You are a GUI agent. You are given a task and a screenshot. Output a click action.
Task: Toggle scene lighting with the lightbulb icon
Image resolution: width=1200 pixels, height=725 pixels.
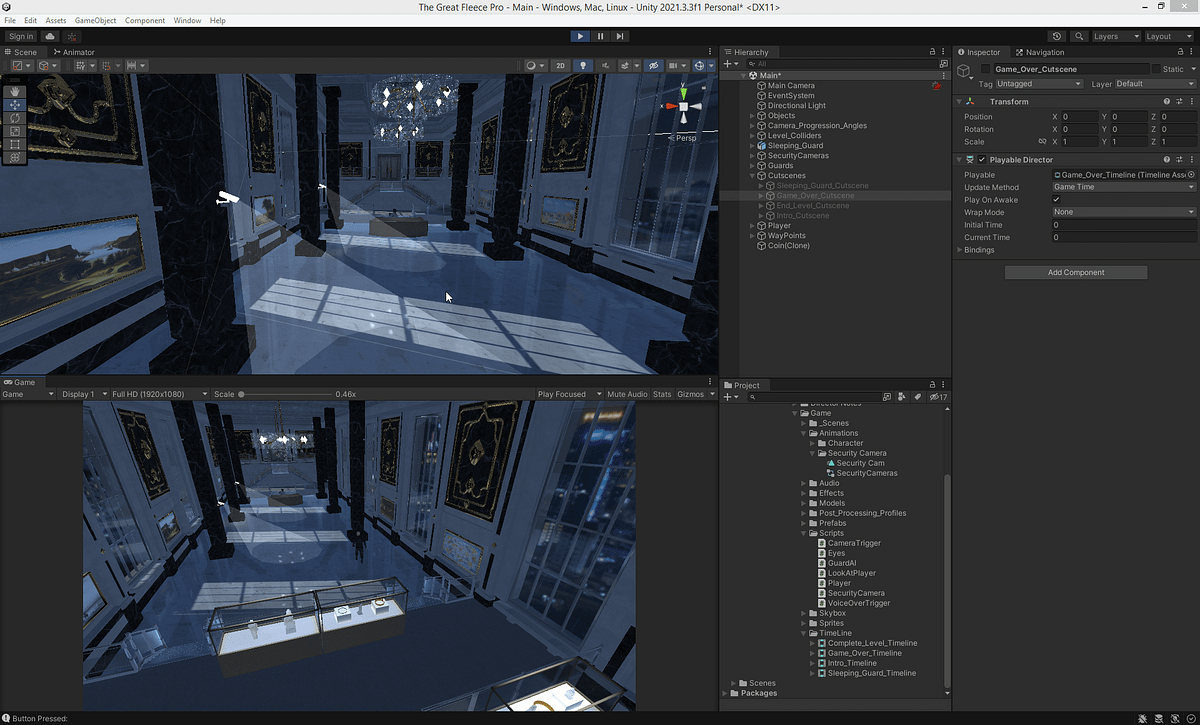pyautogui.click(x=583, y=65)
